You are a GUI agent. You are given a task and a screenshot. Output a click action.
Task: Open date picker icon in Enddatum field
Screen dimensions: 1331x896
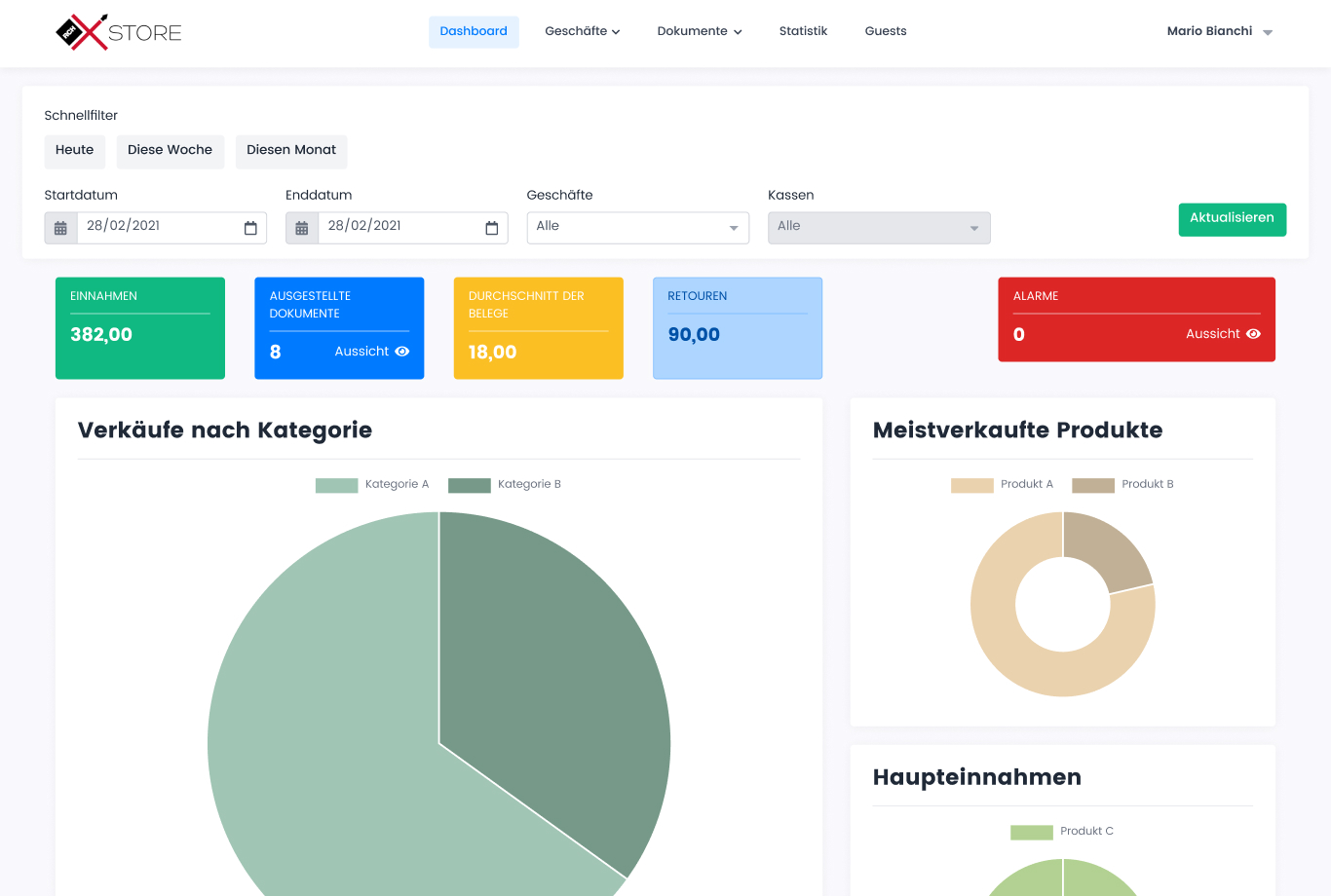[x=492, y=228]
